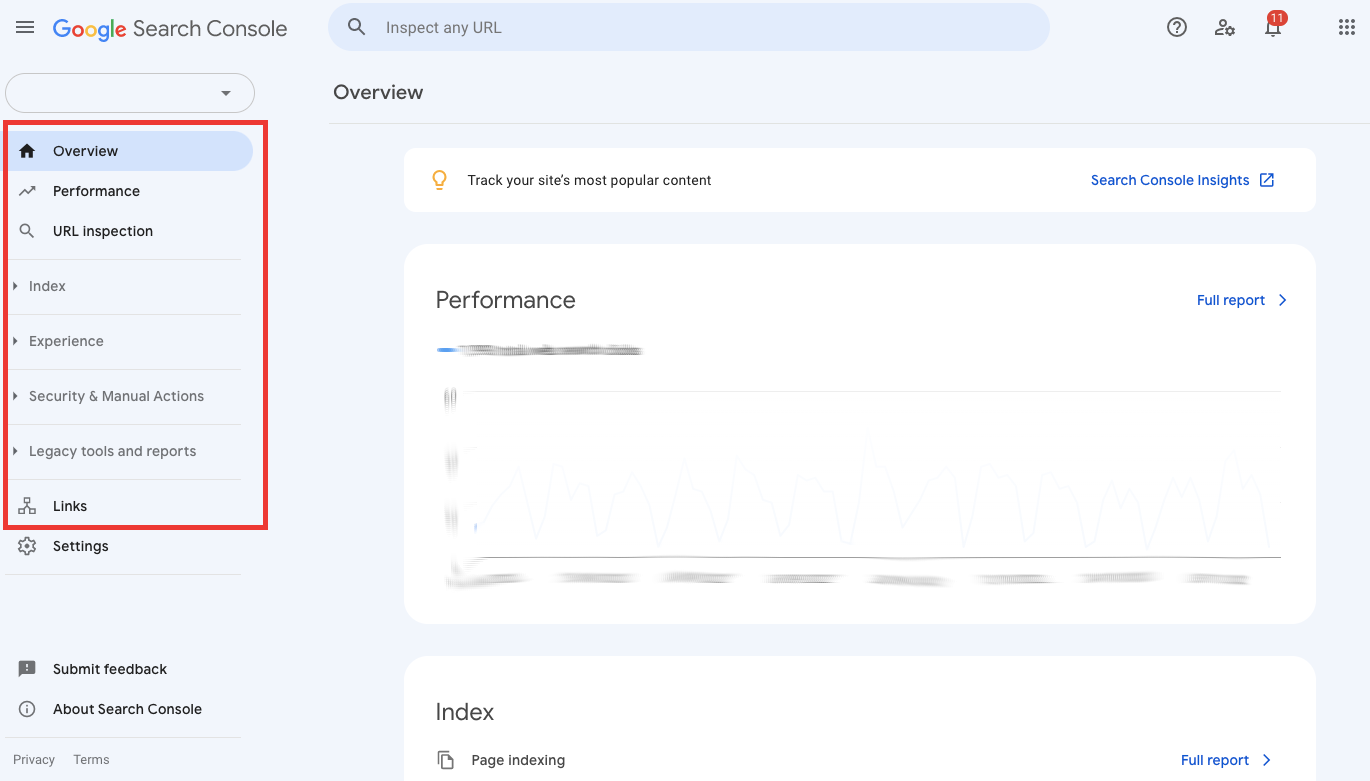
Task: Click the Help question mark icon
Action: (1177, 28)
